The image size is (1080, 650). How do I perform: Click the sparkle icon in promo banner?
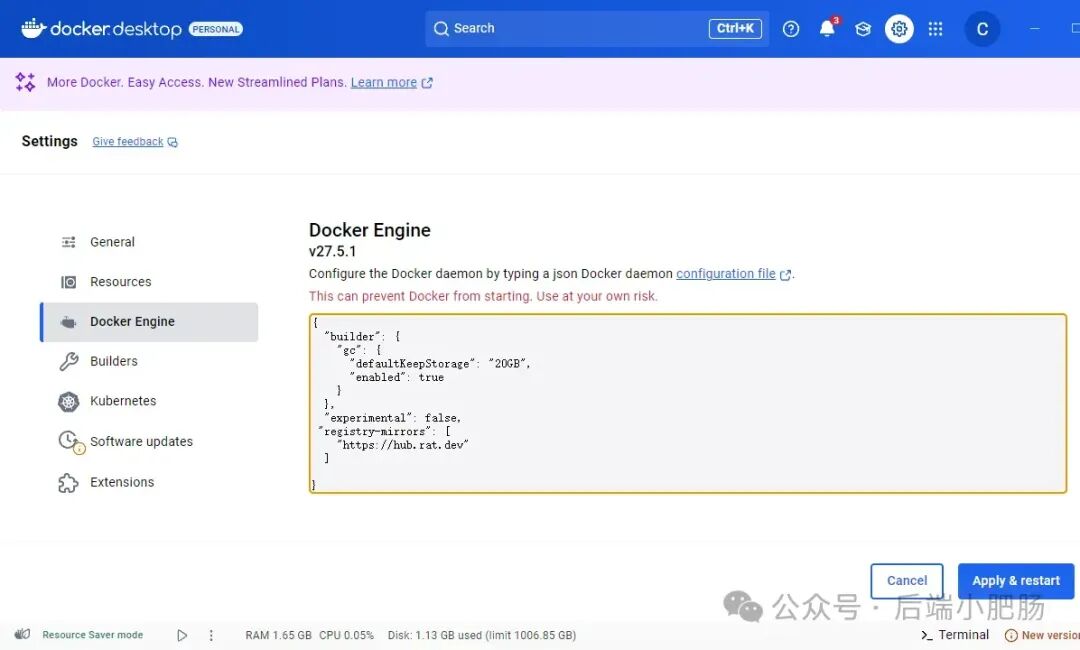(x=25, y=82)
